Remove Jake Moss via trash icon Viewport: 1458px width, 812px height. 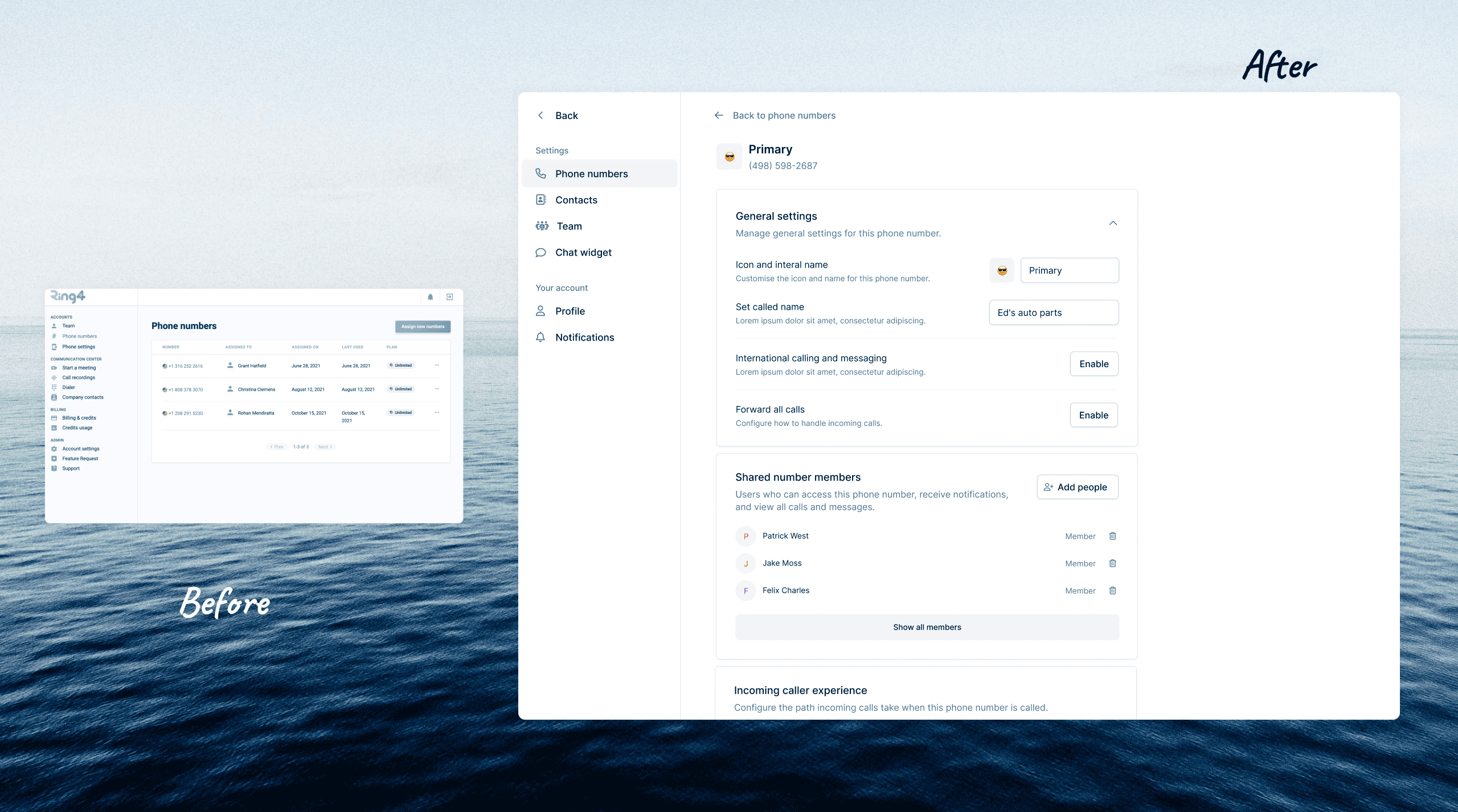click(x=1112, y=563)
